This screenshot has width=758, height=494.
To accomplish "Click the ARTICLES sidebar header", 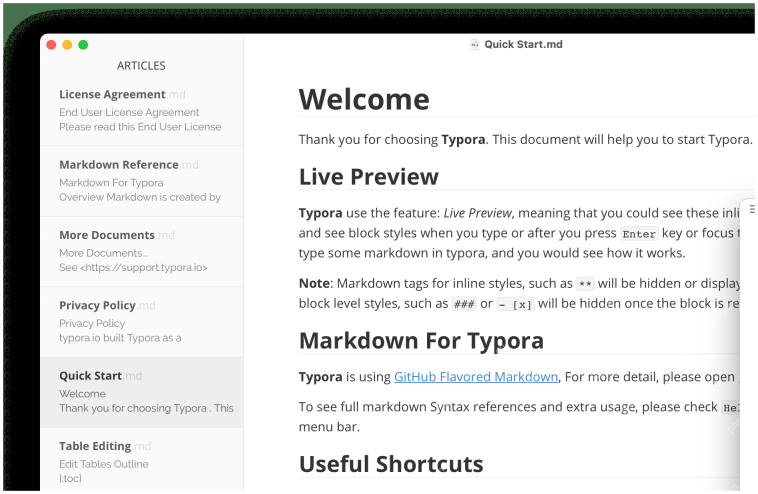I will (x=141, y=66).
